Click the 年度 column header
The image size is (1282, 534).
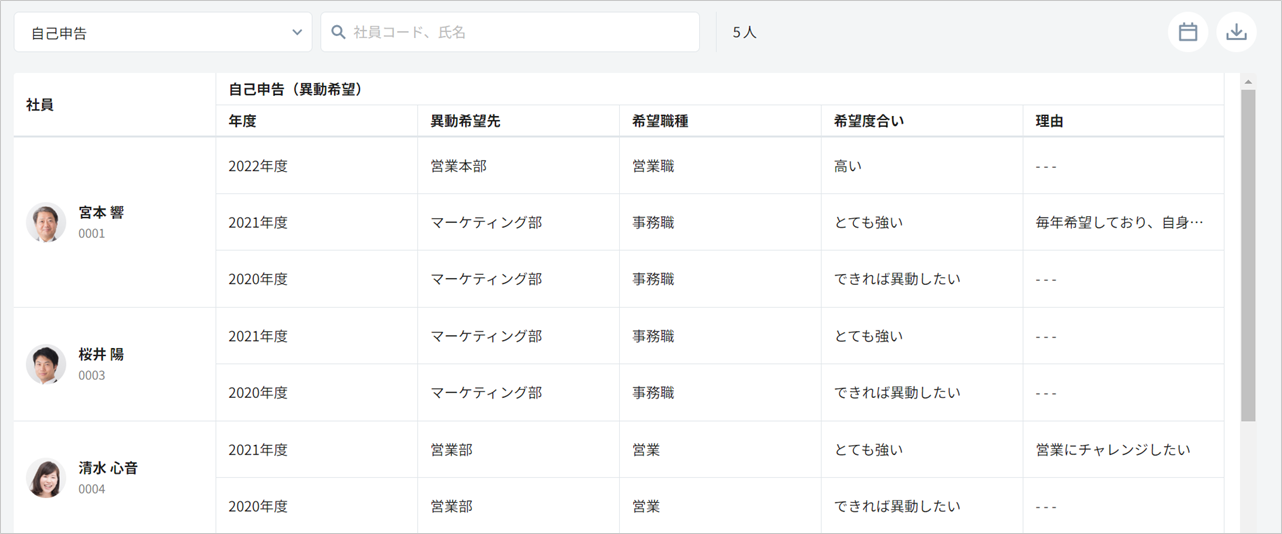pos(242,121)
